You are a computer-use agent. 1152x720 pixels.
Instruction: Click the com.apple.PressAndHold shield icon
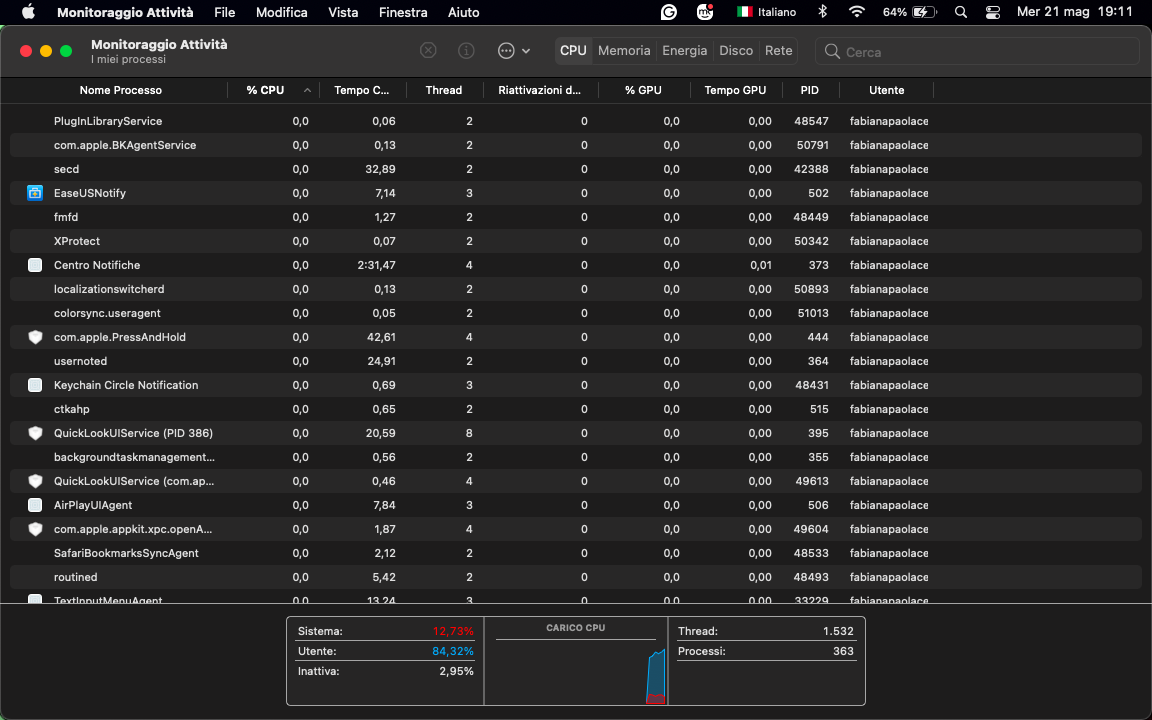coord(35,337)
